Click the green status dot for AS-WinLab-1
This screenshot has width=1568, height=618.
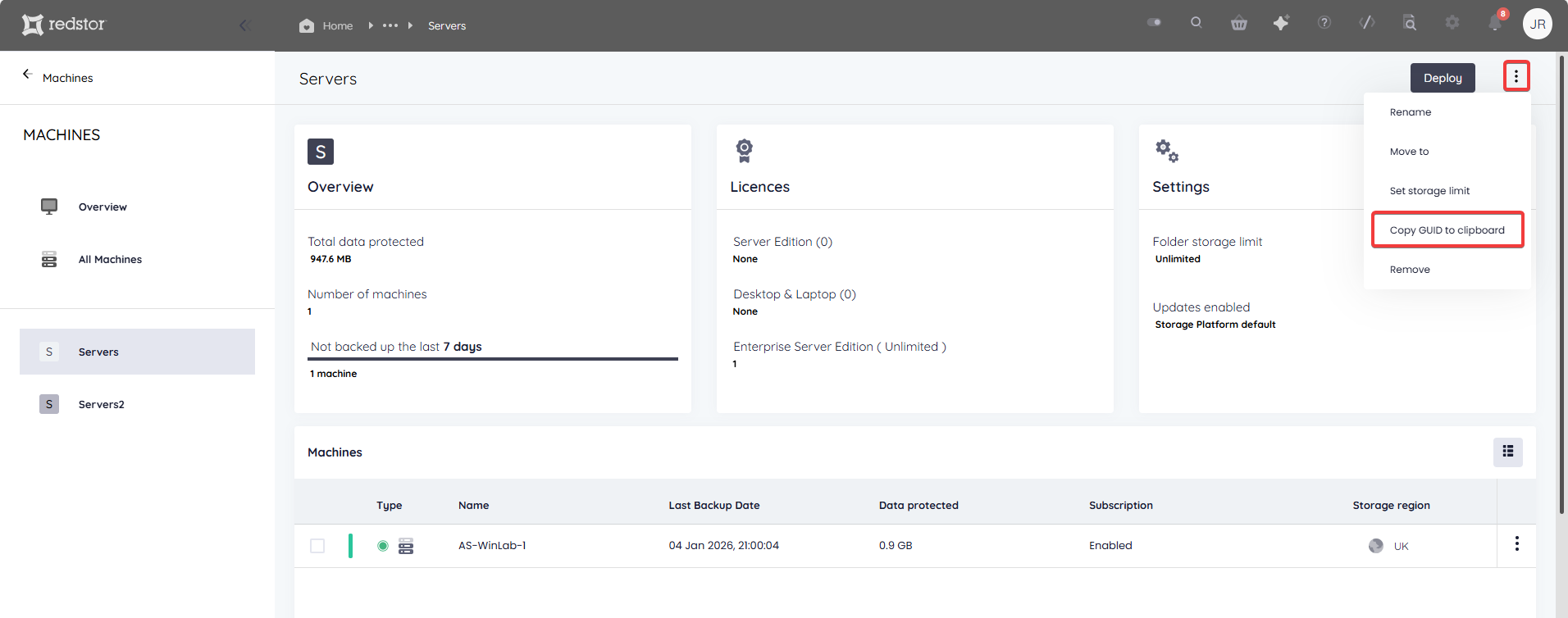pyautogui.click(x=383, y=546)
